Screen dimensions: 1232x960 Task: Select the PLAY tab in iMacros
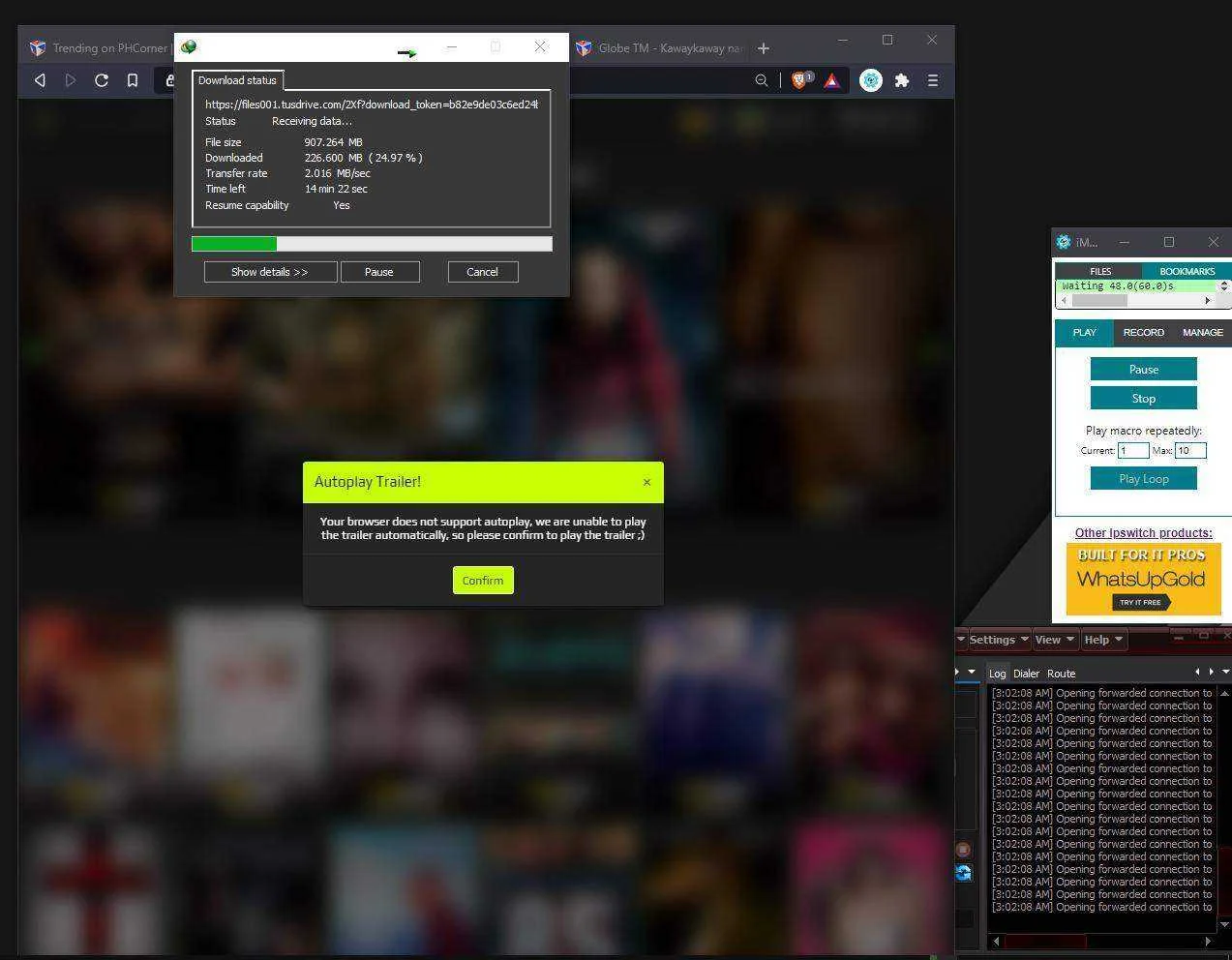1084,332
